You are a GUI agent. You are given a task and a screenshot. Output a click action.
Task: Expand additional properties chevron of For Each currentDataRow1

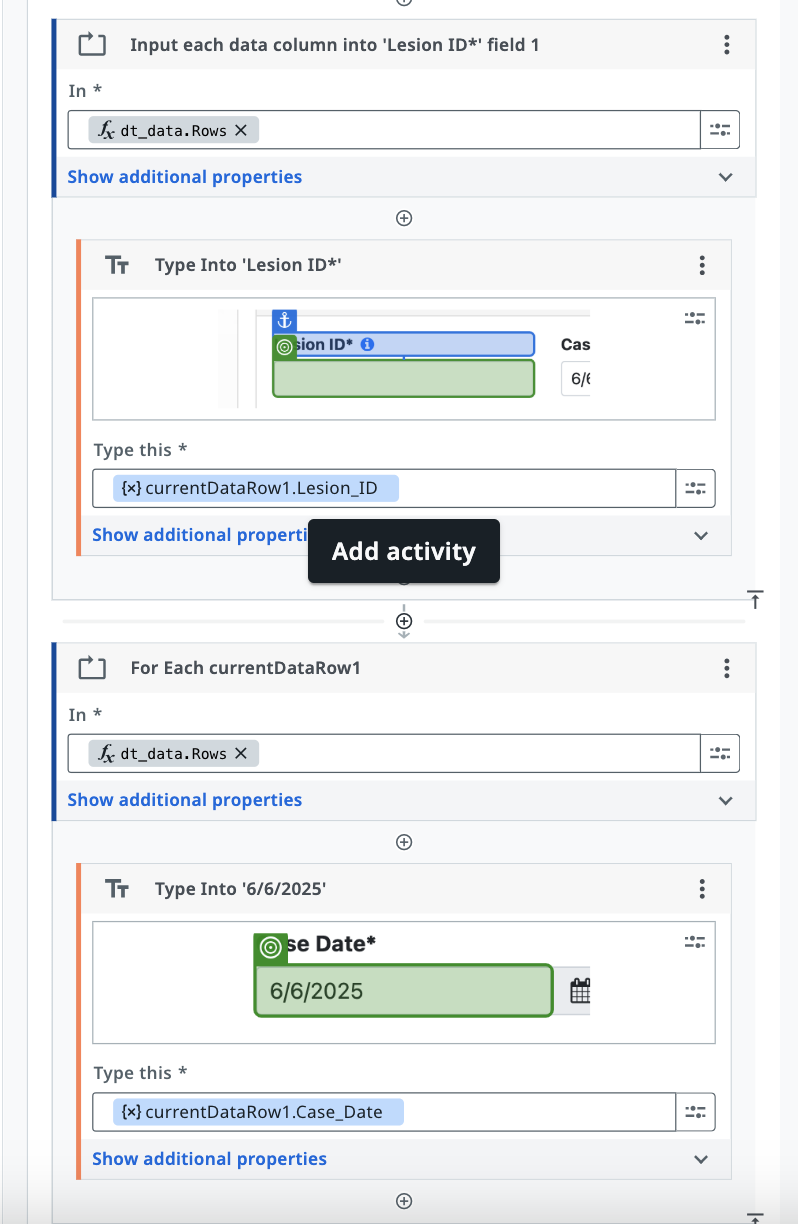pos(726,800)
